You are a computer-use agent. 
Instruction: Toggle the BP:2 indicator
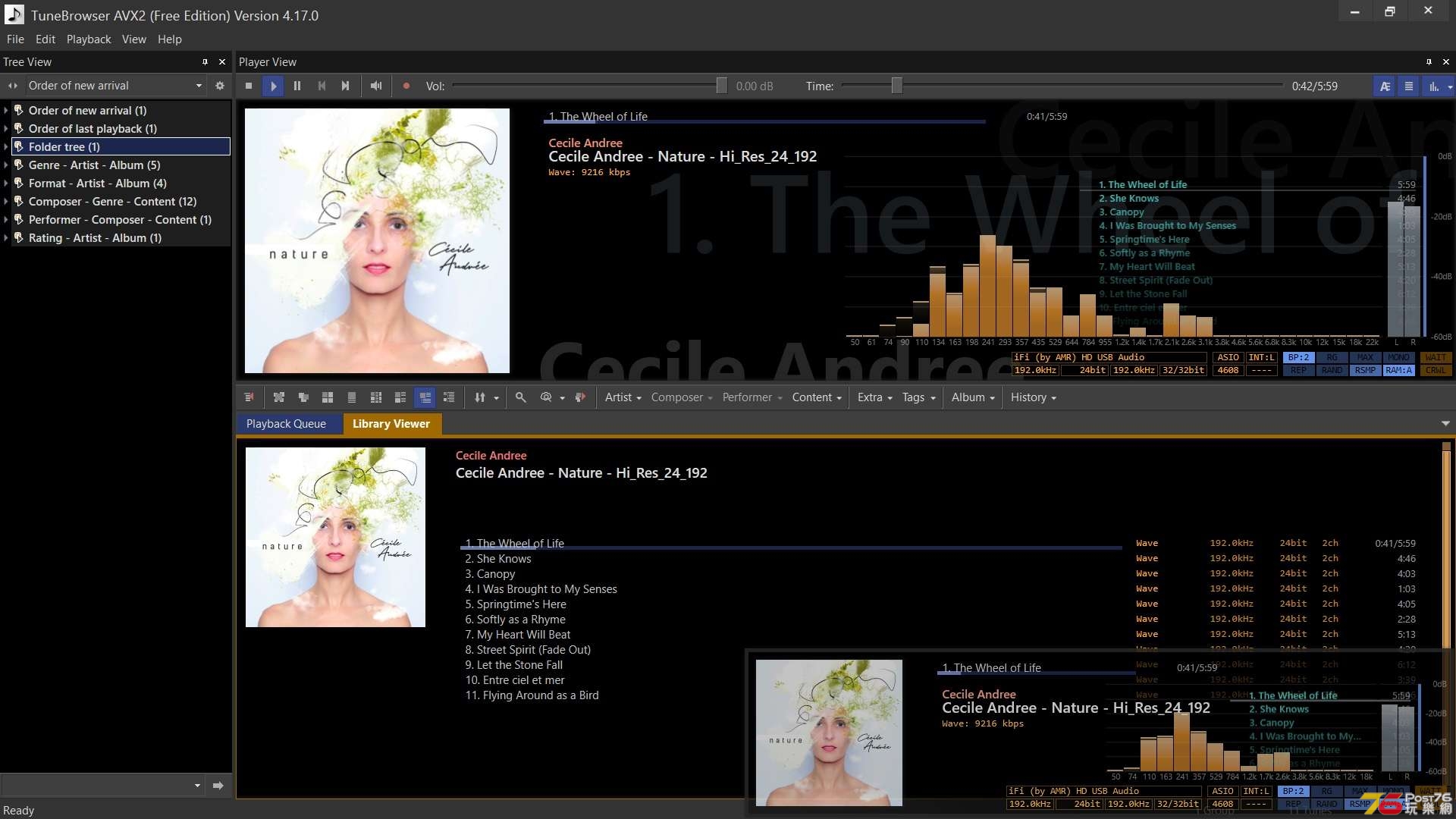pyautogui.click(x=1299, y=357)
